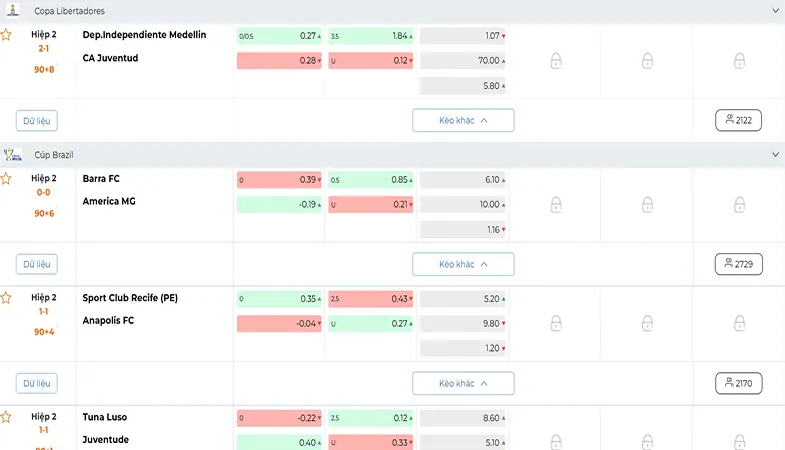
Task: Open Dữ liệu for Sport Club Recife match
Action: (37, 383)
